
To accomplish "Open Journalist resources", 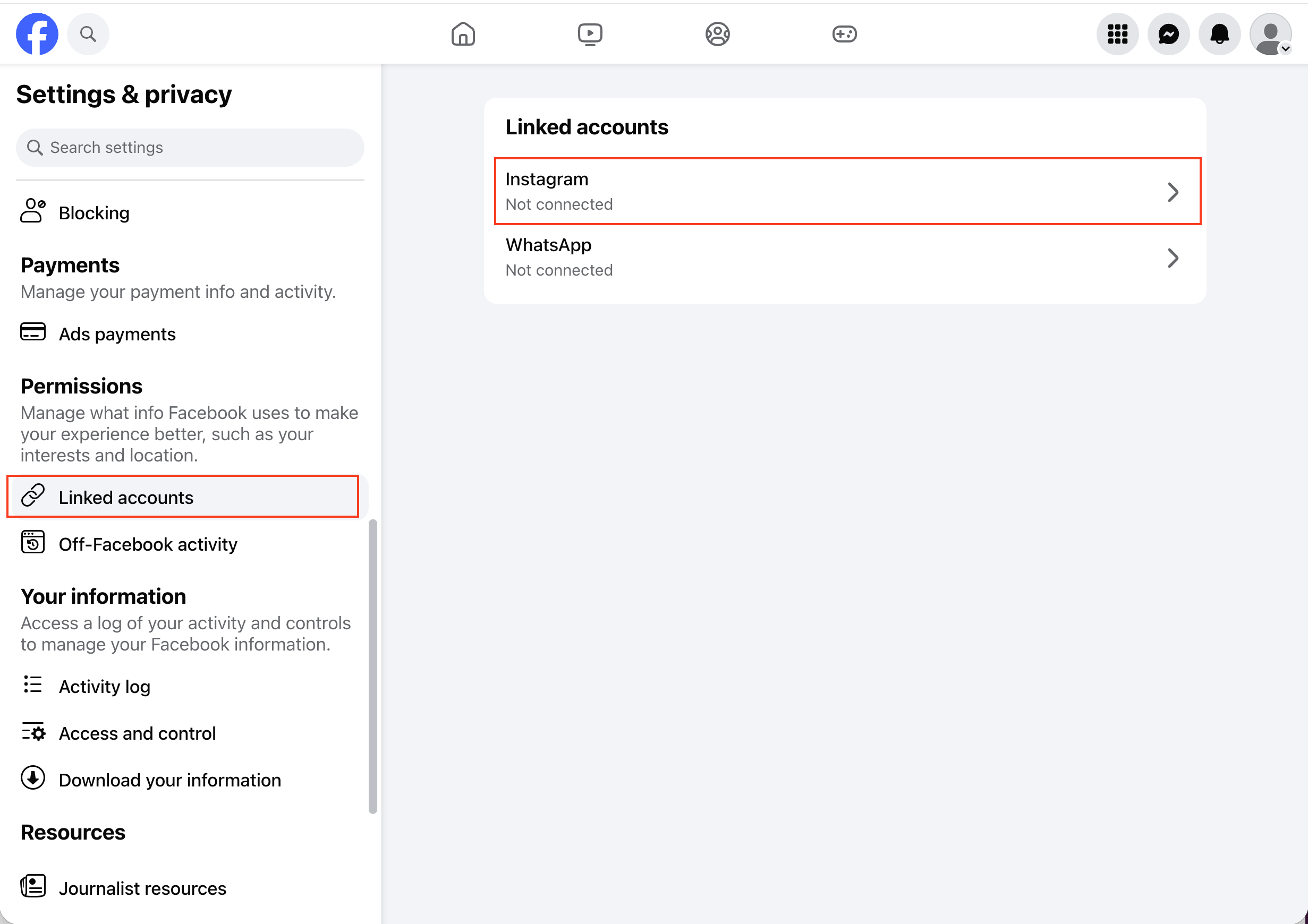I will pos(190,888).
